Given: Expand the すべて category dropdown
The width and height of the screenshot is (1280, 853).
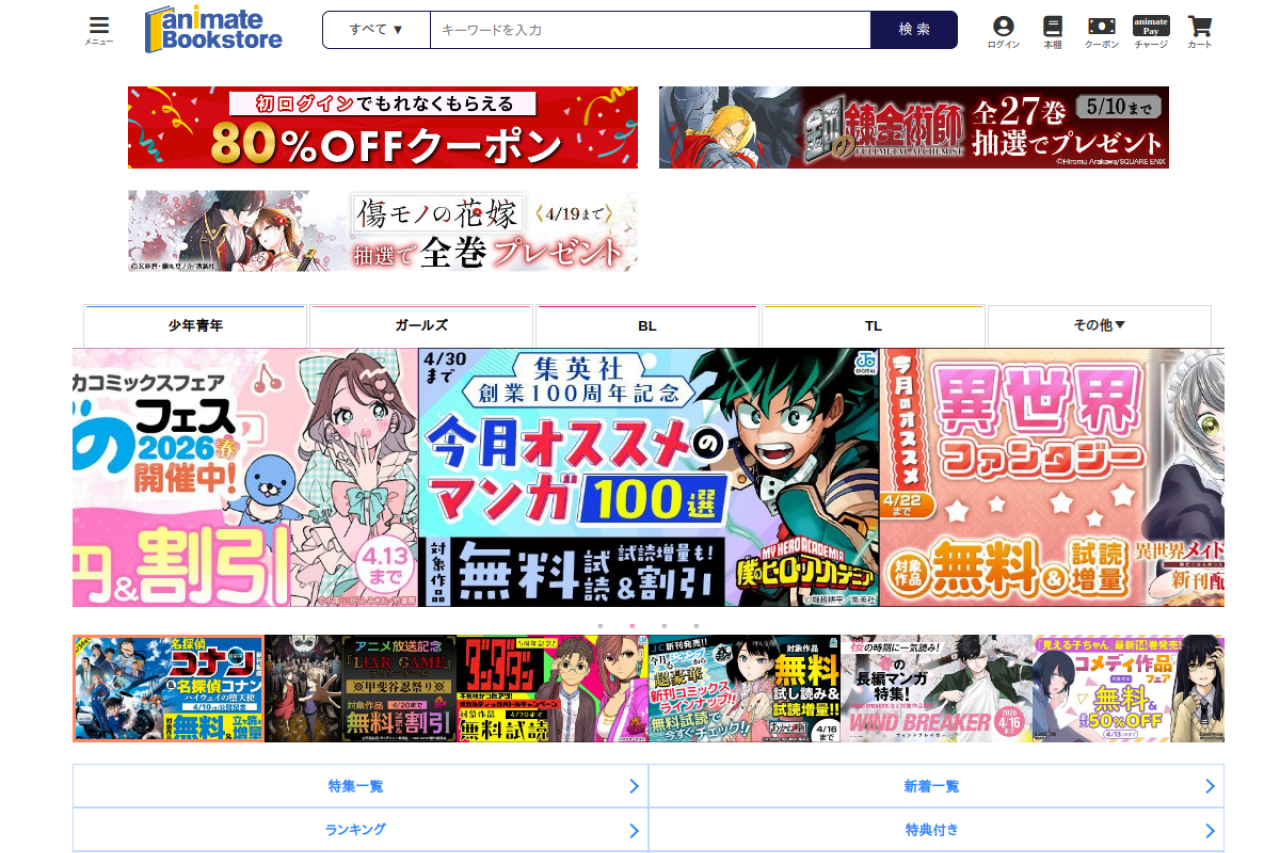Looking at the screenshot, I should tap(377, 30).
